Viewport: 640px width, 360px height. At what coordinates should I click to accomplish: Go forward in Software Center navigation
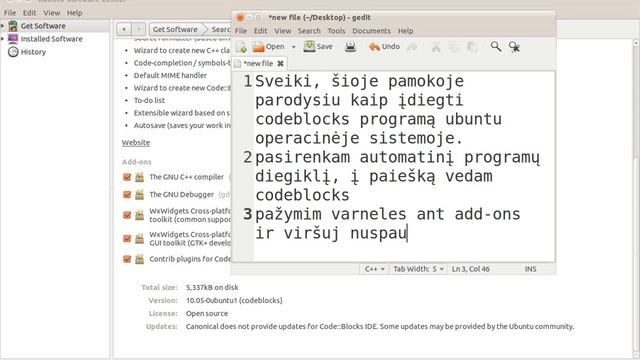click(138, 29)
